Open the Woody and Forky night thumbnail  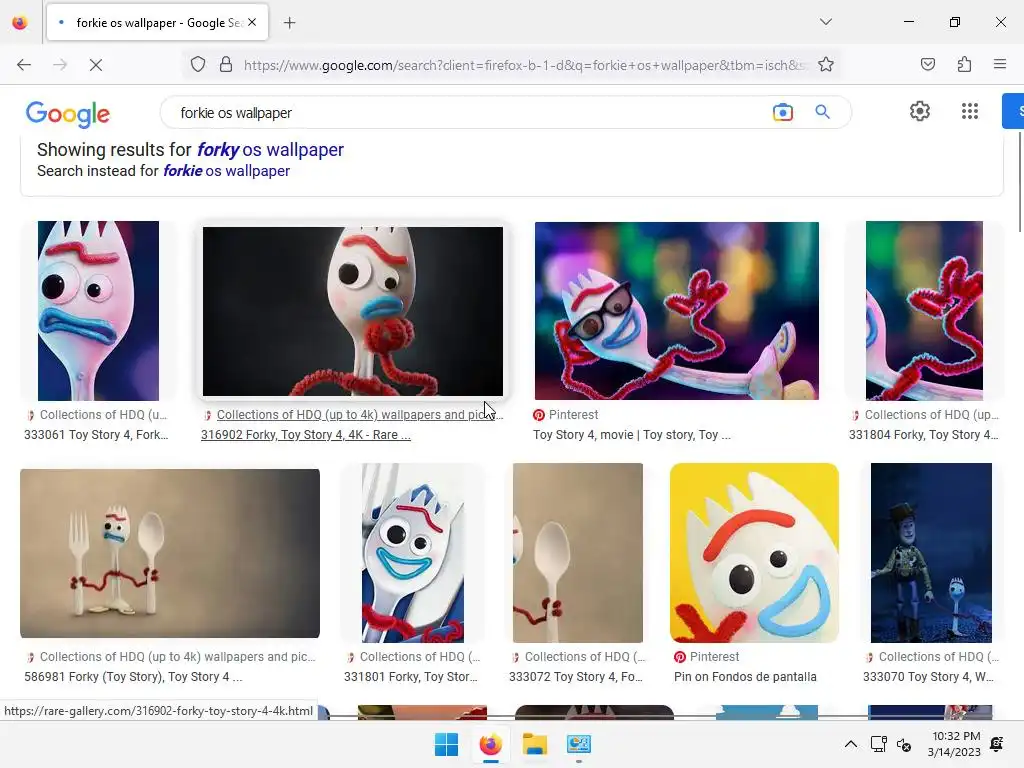(x=931, y=553)
